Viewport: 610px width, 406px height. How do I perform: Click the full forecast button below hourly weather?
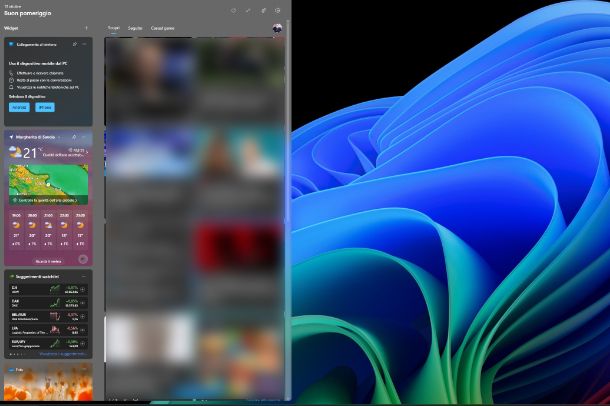click(48, 261)
